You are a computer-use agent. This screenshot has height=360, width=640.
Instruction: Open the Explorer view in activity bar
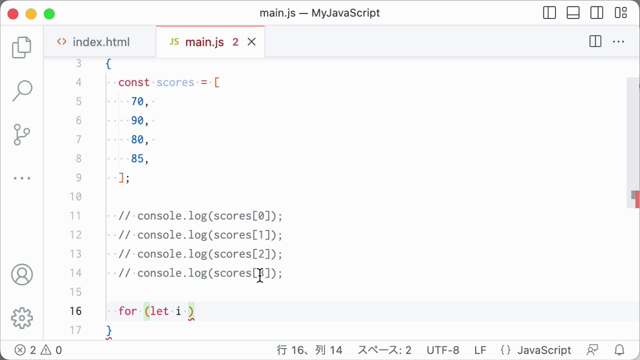click(22, 47)
